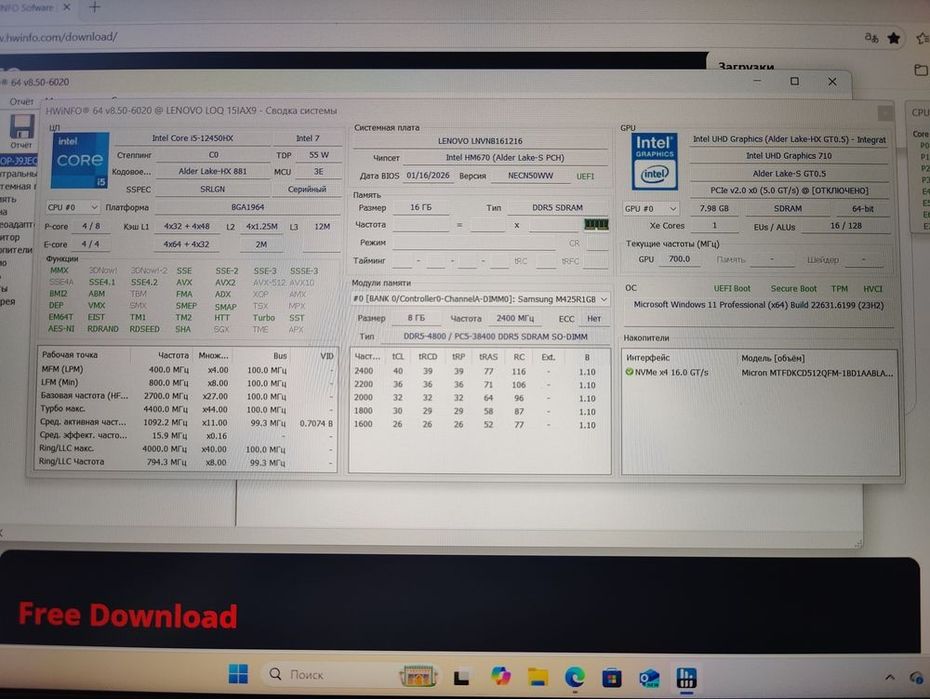
Task: Click the TDP 55 W value
Action: pyautogui.click(x=319, y=155)
